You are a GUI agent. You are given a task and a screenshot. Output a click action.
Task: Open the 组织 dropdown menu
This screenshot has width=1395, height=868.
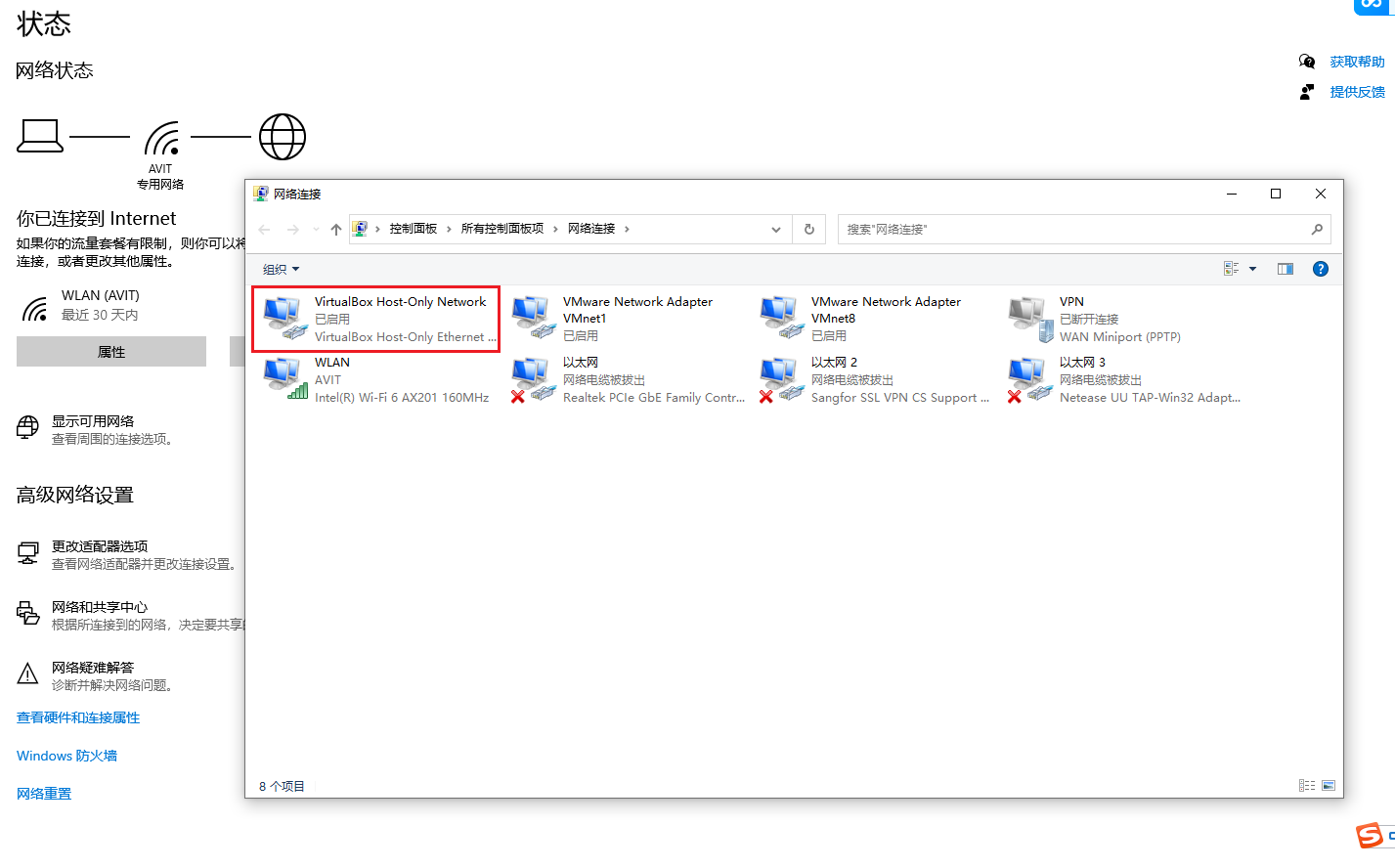point(282,269)
